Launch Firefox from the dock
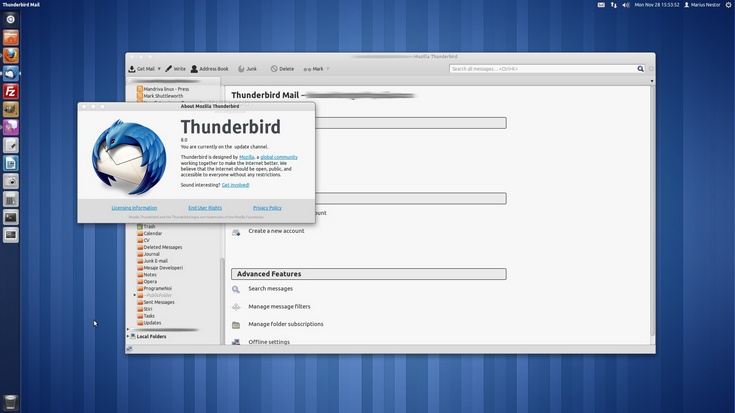Screen dimensions: 735x413 11,55
